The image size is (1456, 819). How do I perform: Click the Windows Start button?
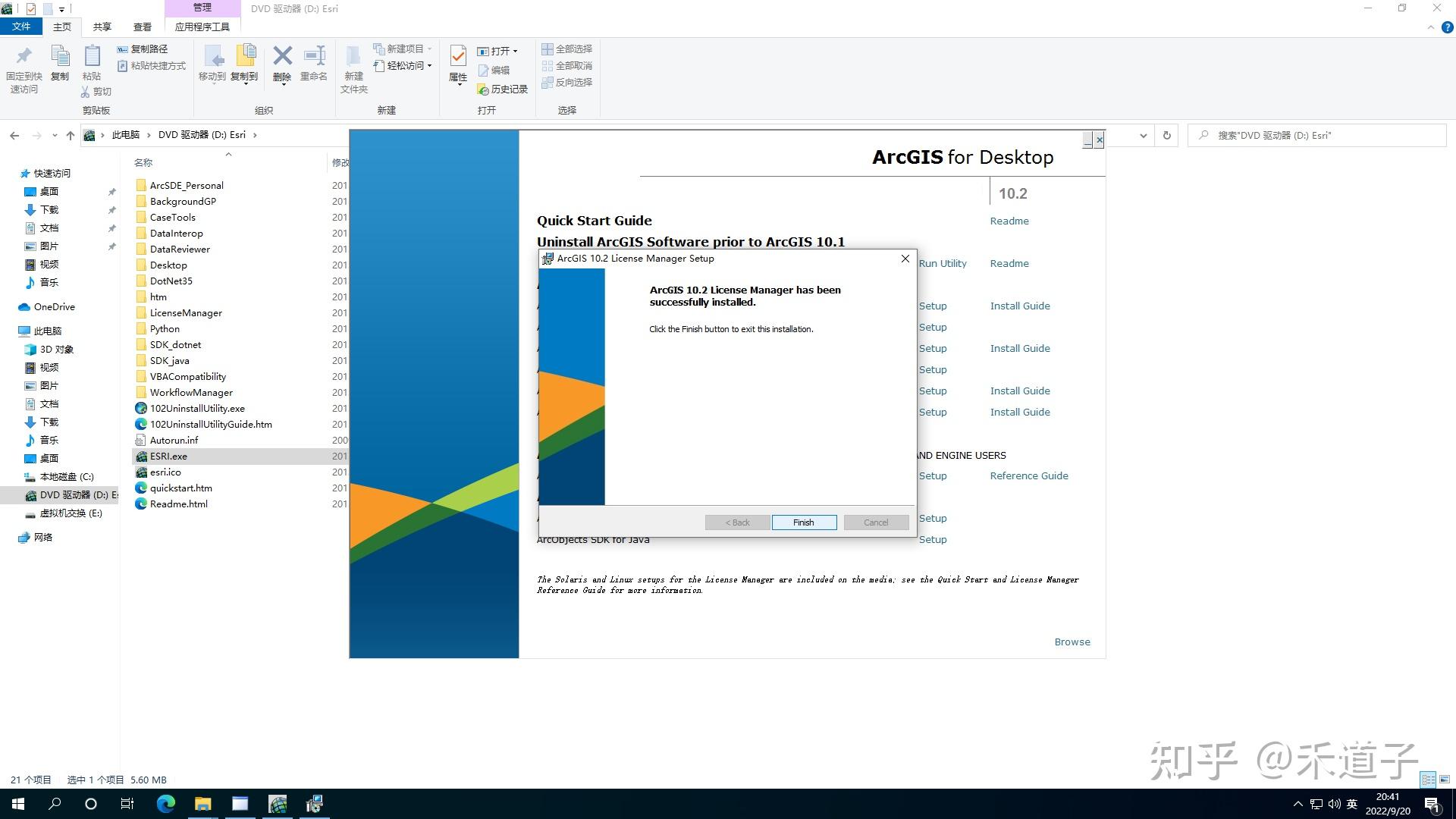[18, 804]
